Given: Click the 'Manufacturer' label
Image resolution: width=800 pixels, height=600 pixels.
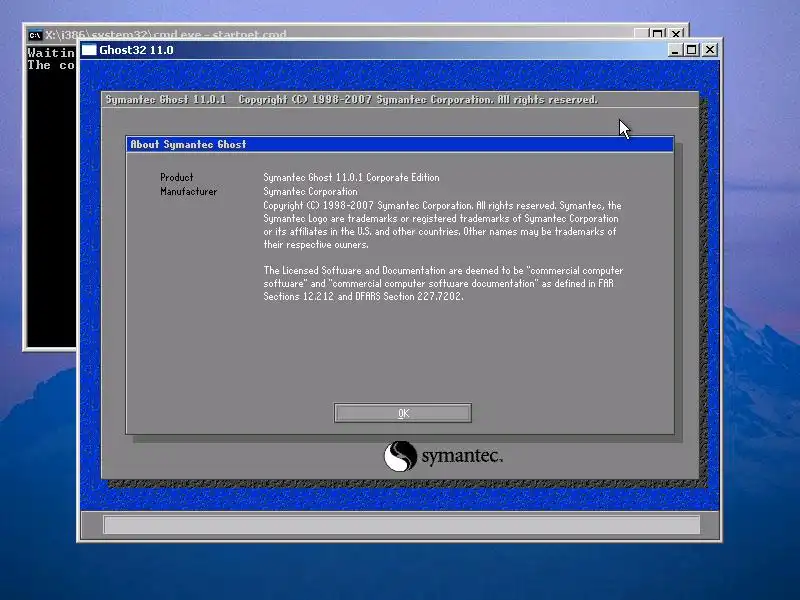Looking at the screenshot, I should pos(188,192).
